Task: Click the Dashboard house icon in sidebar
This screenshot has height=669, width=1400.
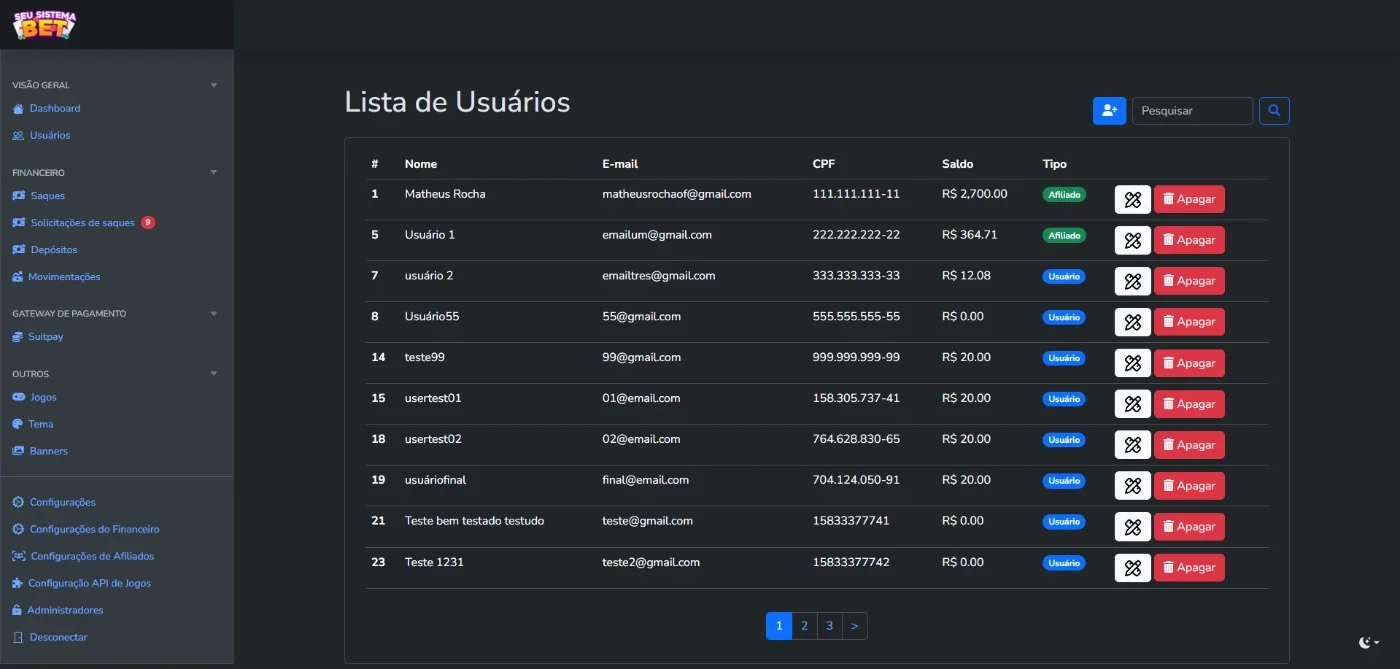Action: (18, 108)
